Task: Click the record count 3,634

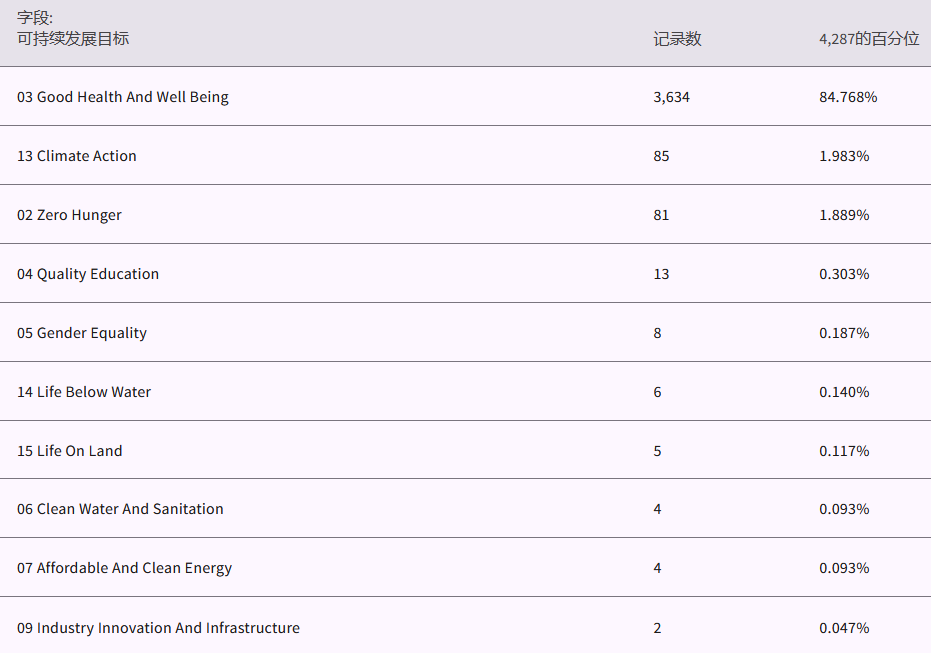Action: 671,97
